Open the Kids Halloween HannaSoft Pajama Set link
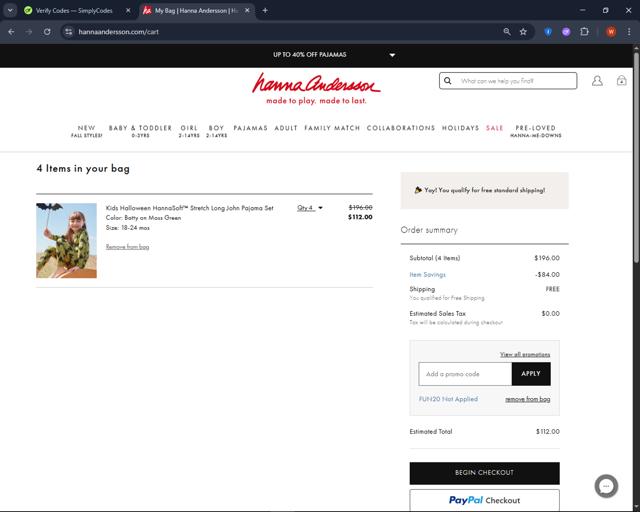Image resolution: width=640 pixels, height=512 pixels. pos(189,208)
